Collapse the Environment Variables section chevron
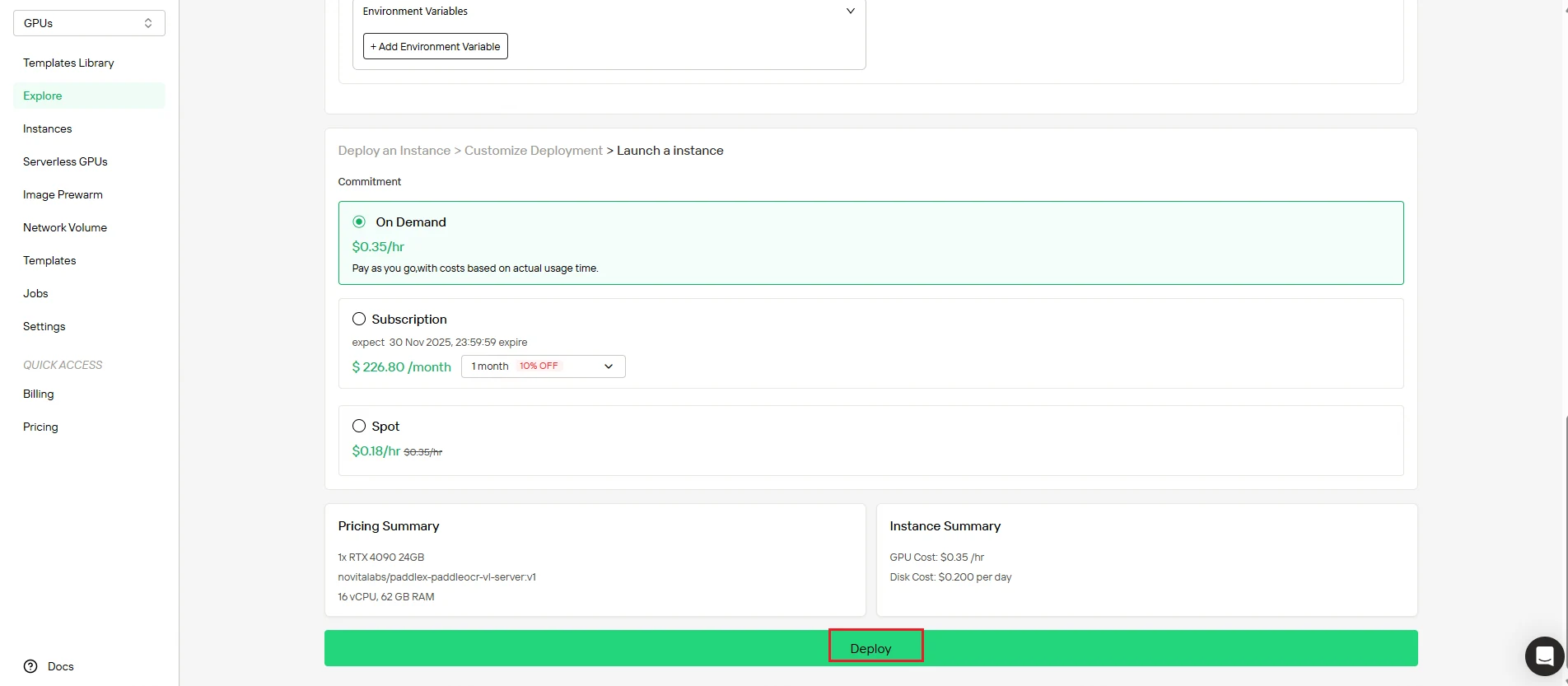 click(851, 12)
